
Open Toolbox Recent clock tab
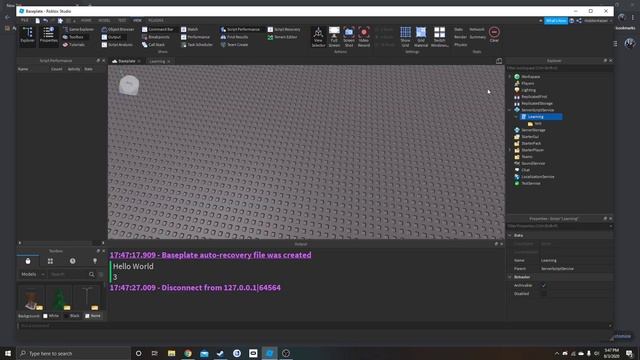point(72,261)
